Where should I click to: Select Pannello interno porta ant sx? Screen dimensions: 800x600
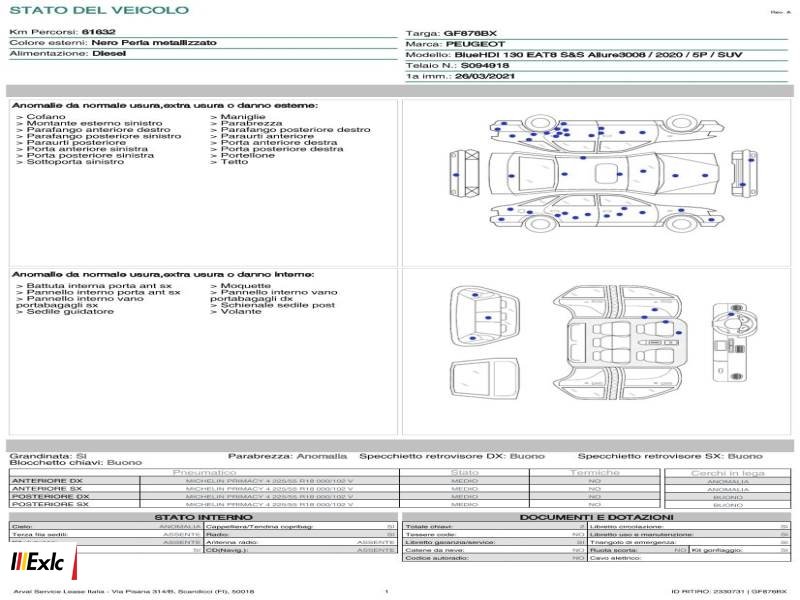[x=98, y=292]
